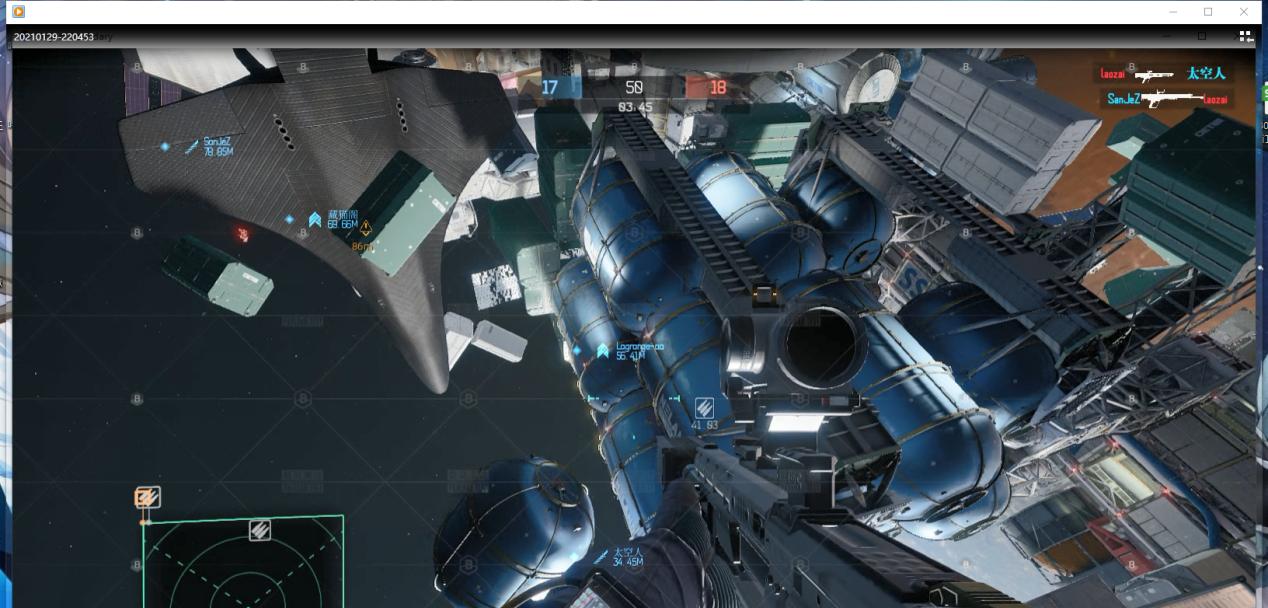Click the Lagrange-aa teammate chevron marker

coord(603,350)
